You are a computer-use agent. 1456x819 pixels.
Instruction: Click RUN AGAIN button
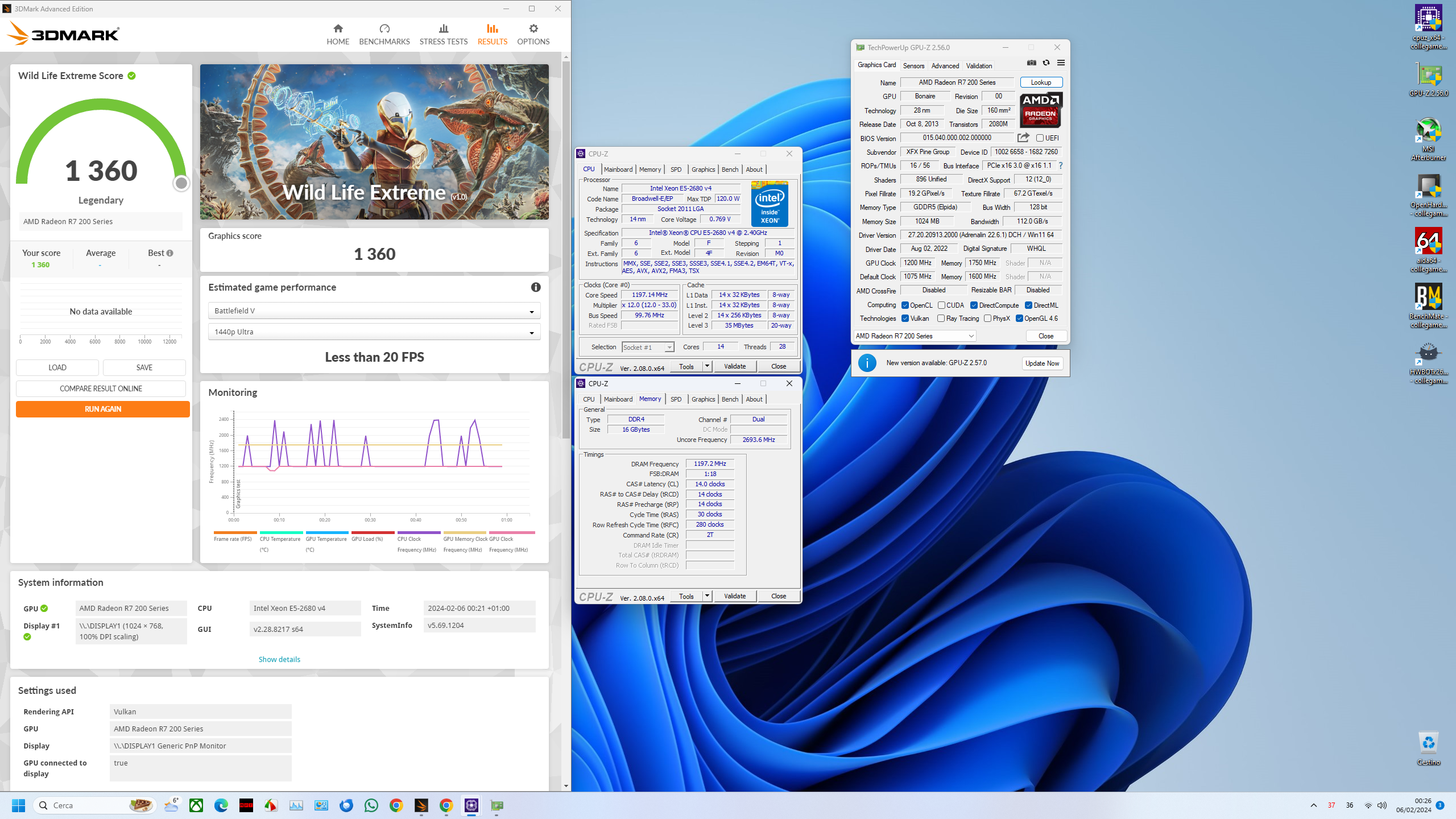103,409
